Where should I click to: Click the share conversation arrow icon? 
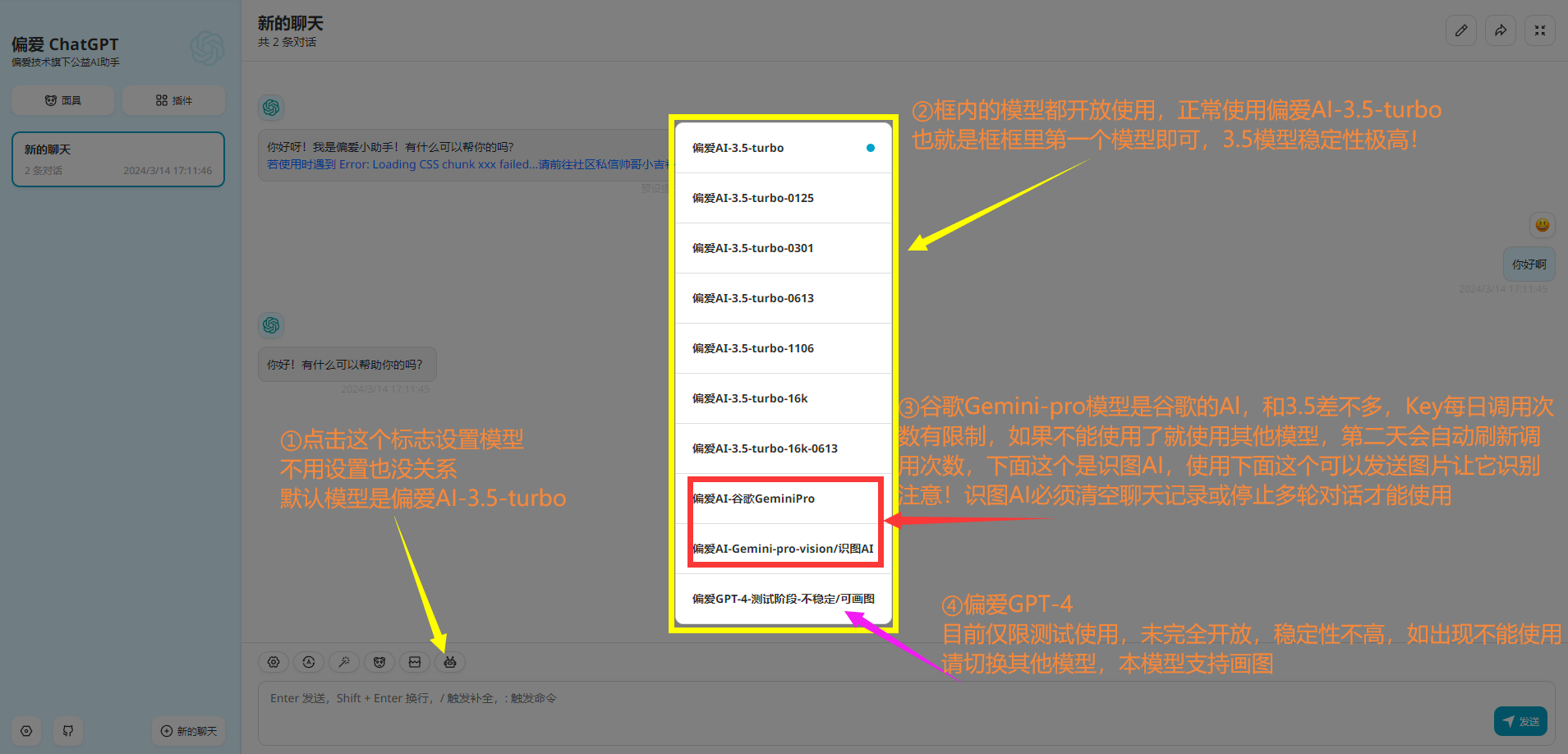coord(1500,30)
